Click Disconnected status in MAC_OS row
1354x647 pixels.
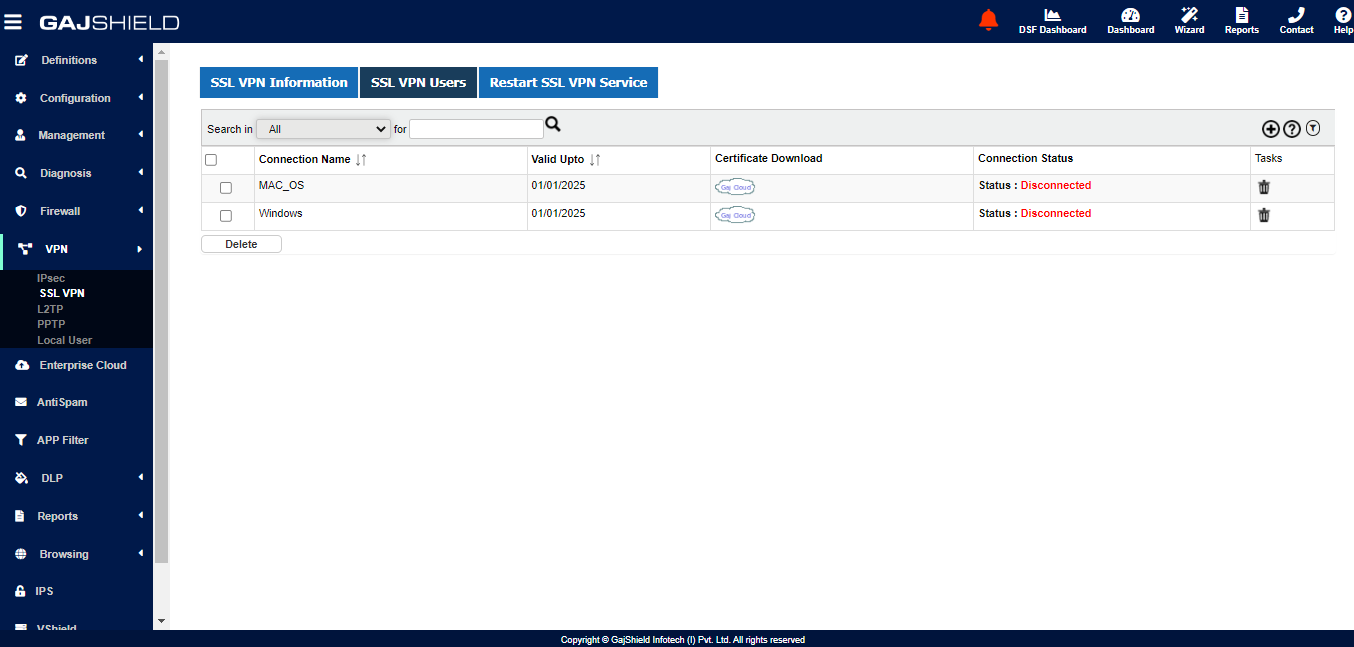pyautogui.click(x=1056, y=185)
